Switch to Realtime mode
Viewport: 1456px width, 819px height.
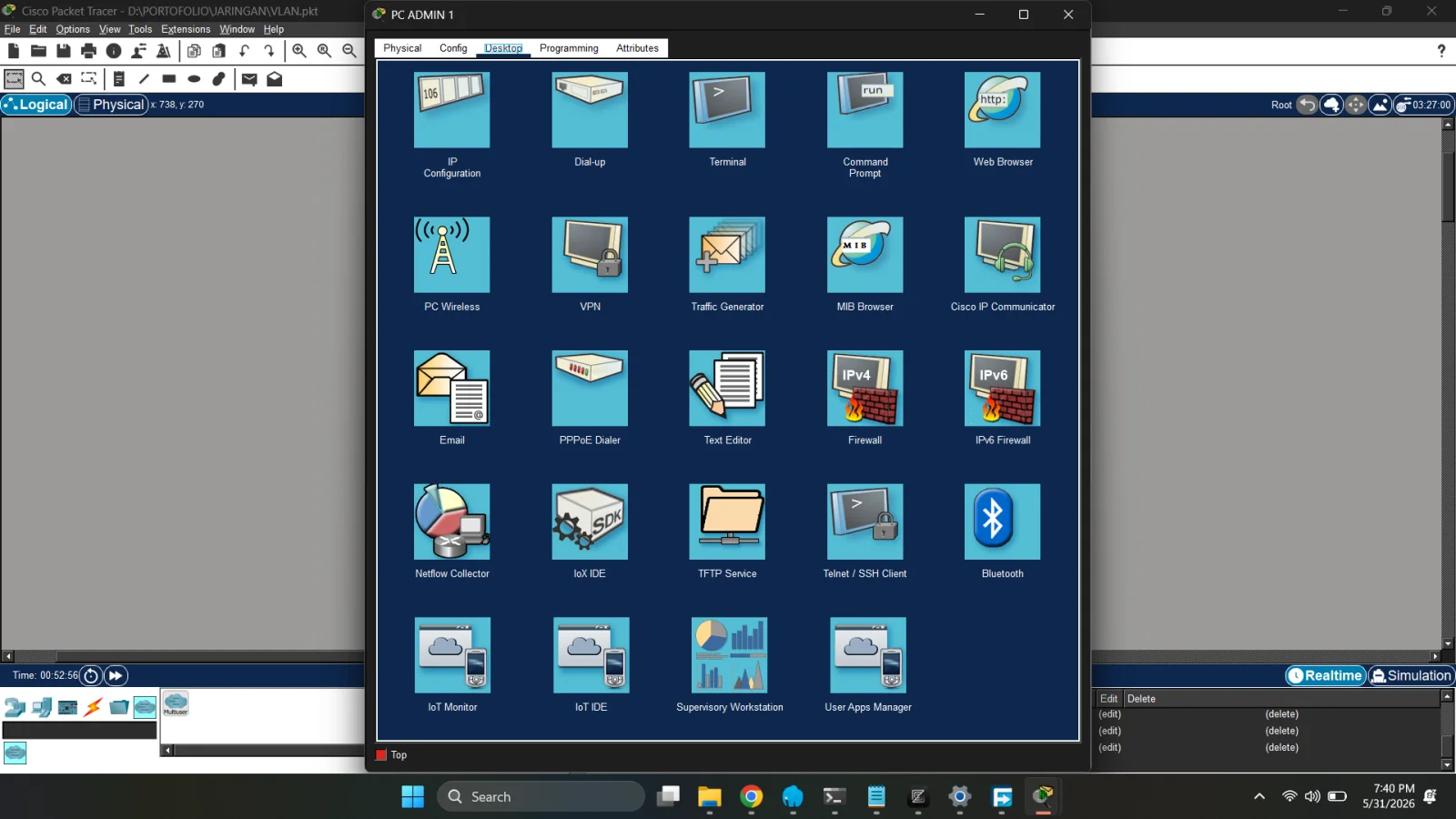(1326, 675)
